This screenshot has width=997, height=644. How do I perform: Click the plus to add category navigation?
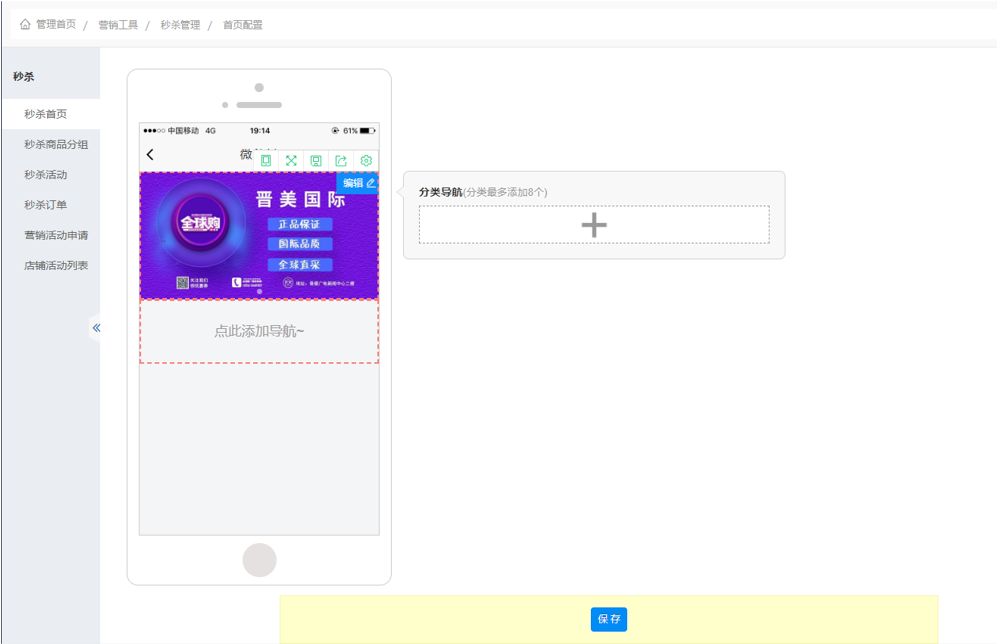[x=594, y=225]
